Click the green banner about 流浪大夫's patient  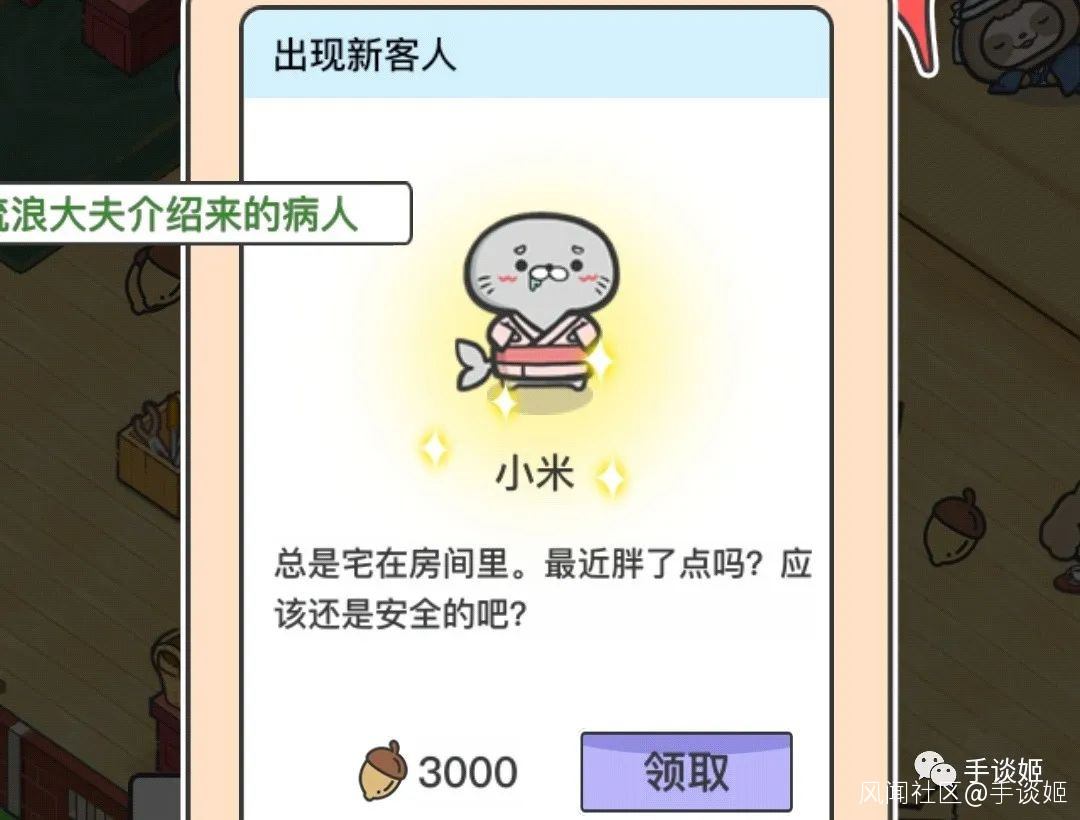coord(205,213)
